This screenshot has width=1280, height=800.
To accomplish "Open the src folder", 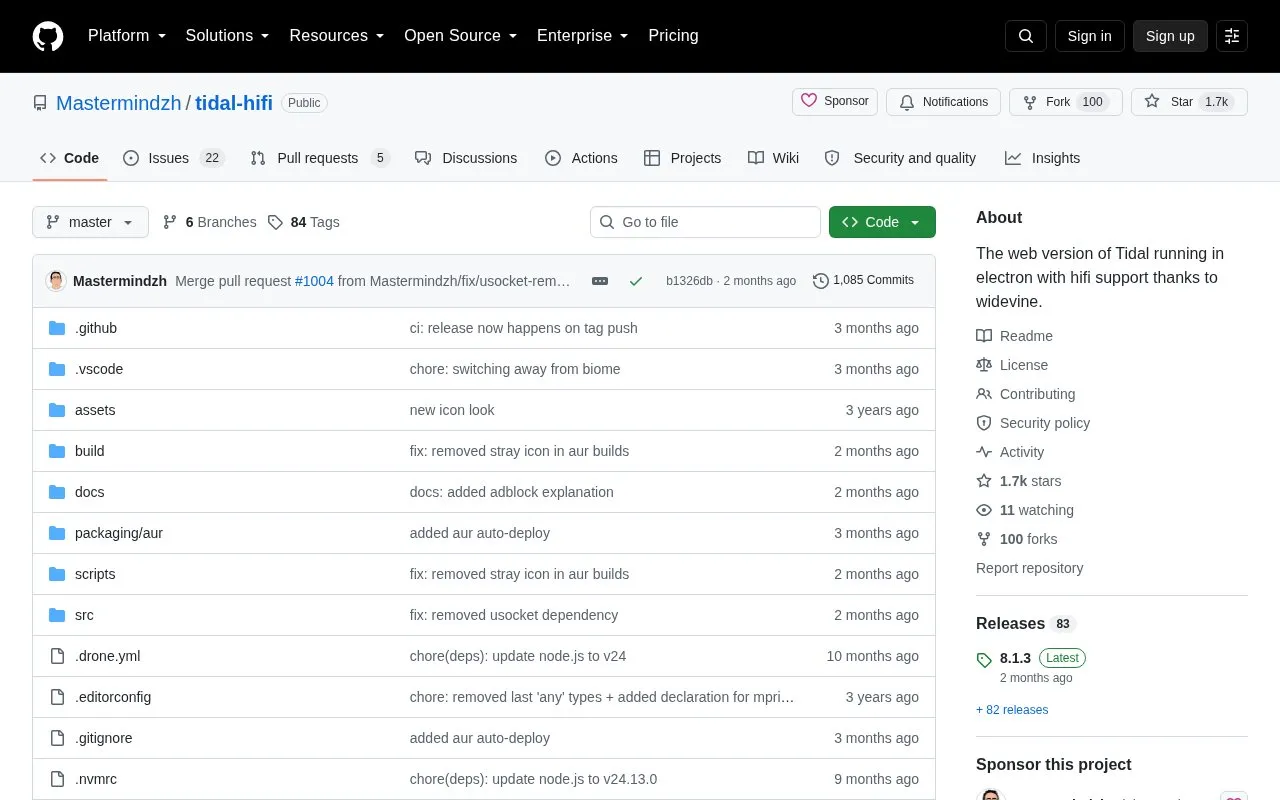I will click(84, 615).
